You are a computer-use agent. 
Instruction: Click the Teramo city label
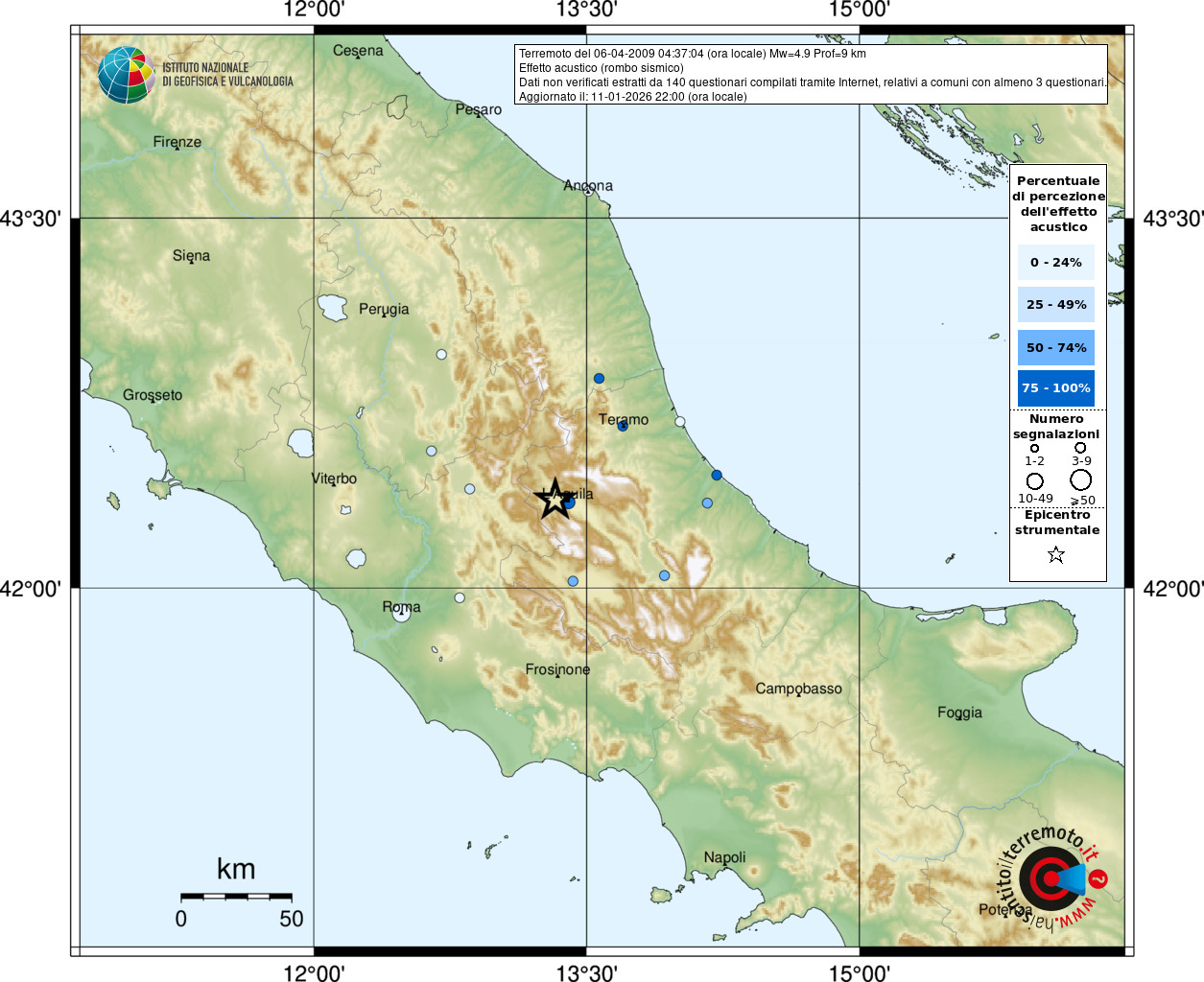coord(624,420)
